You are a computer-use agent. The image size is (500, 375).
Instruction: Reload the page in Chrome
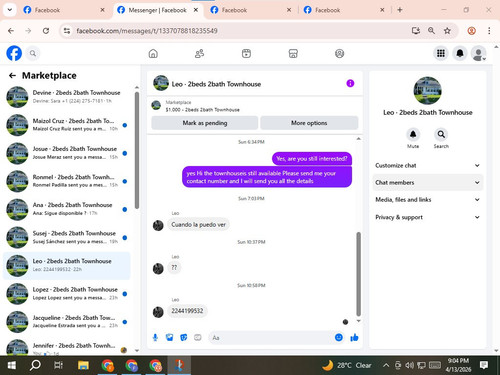(46, 31)
